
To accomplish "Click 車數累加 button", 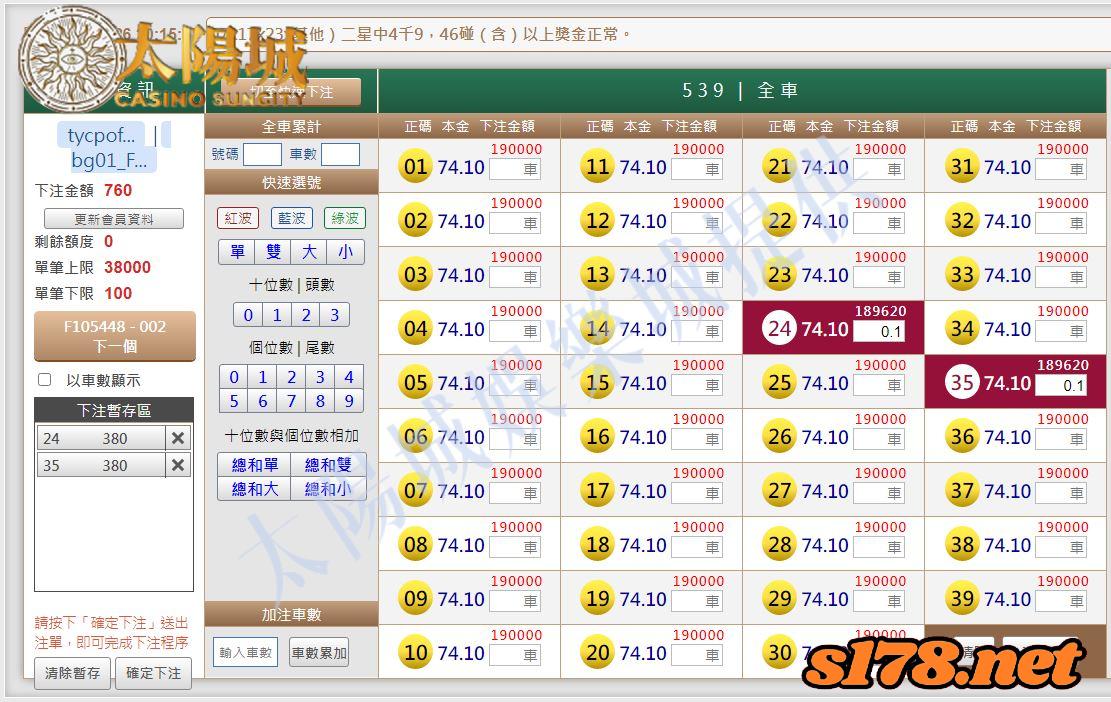I will coord(320,652).
